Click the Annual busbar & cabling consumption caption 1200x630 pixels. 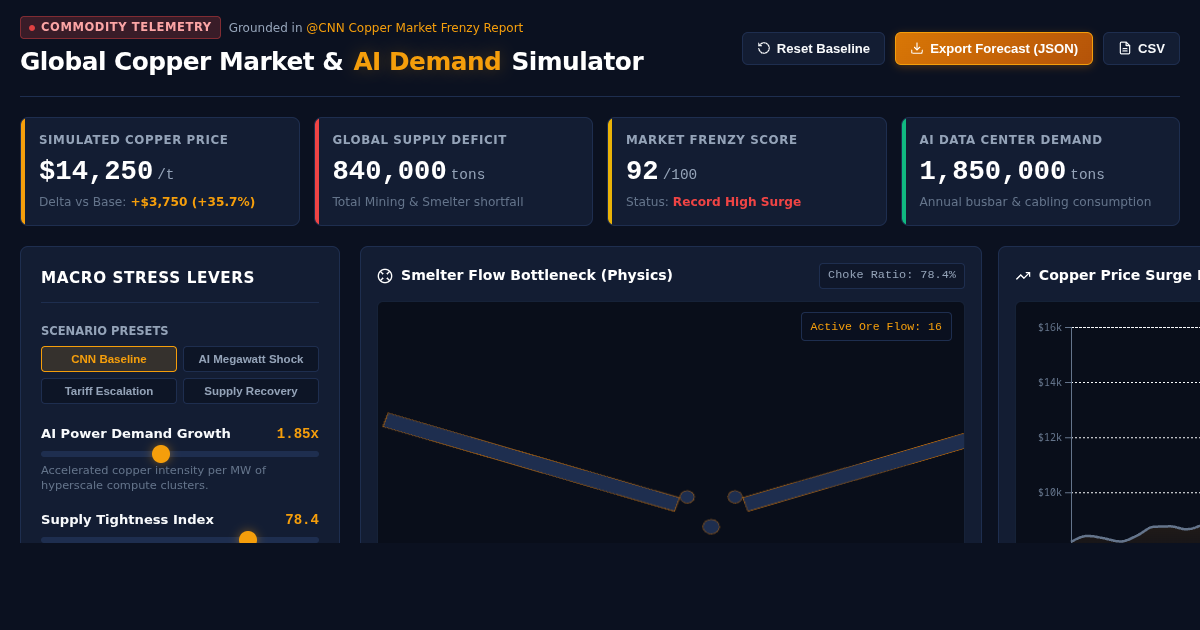[1035, 202]
